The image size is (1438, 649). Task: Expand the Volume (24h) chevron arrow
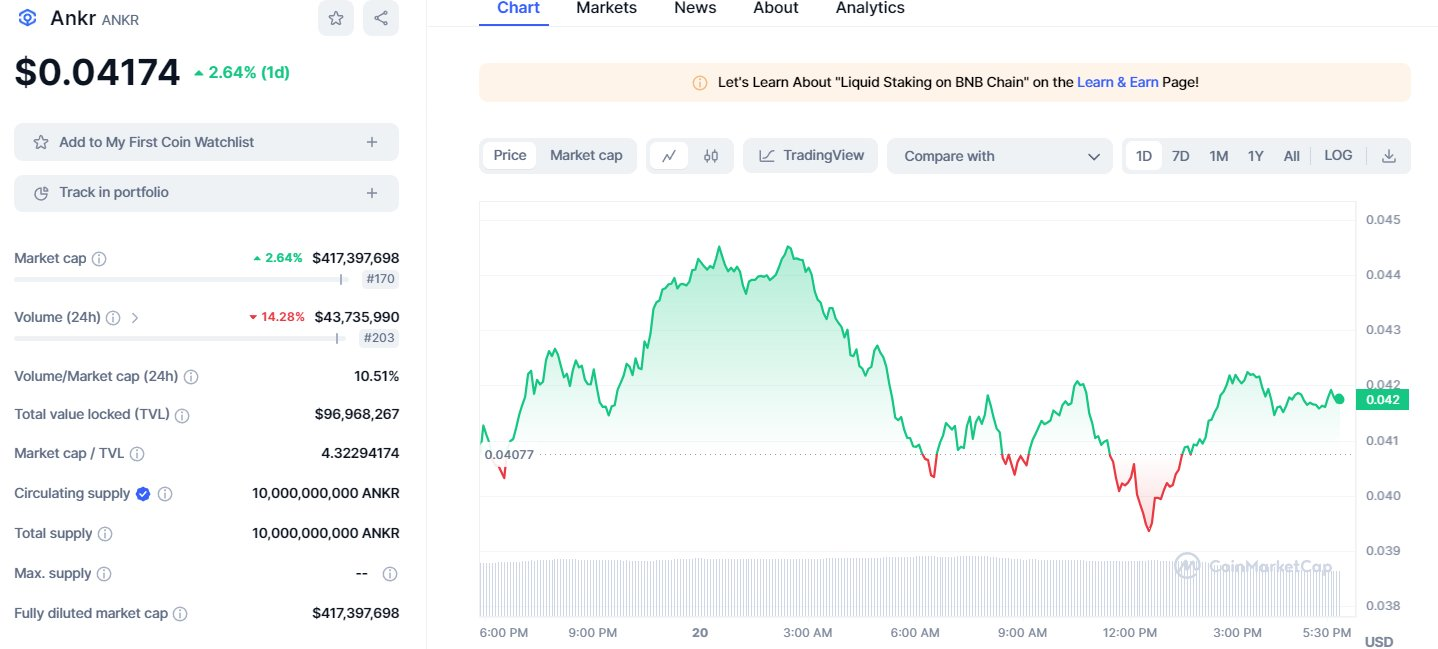(135, 318)
